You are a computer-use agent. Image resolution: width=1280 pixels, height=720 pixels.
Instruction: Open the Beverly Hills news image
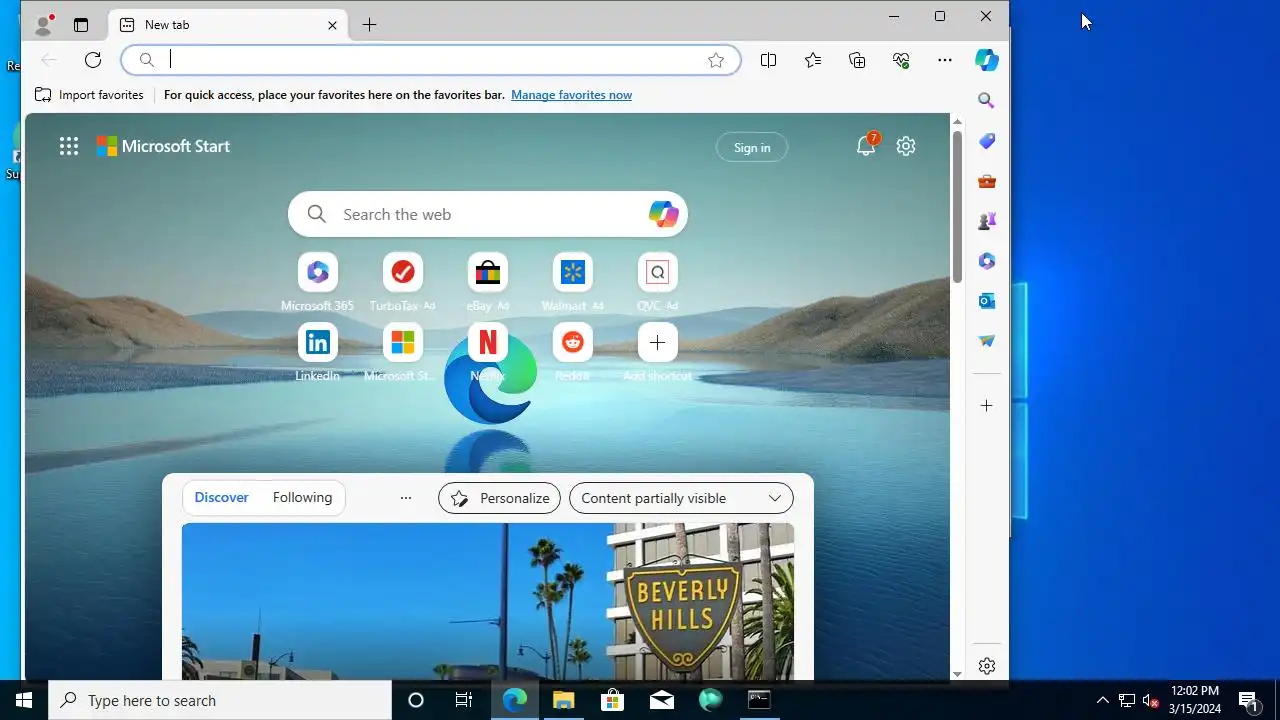[488, 601]
